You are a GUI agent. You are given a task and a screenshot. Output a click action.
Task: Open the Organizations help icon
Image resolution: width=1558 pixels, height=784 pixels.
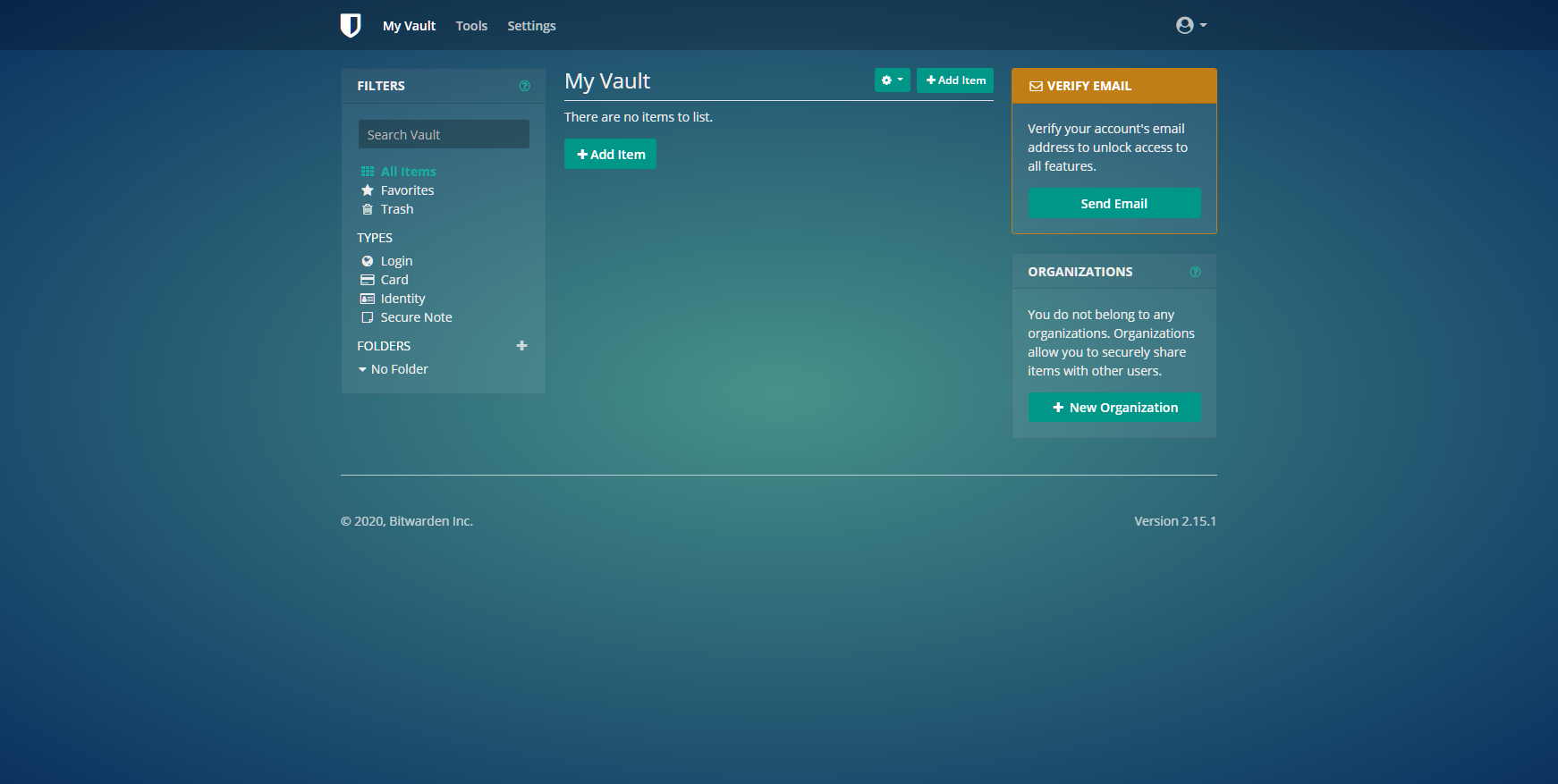click(1195, 272)
